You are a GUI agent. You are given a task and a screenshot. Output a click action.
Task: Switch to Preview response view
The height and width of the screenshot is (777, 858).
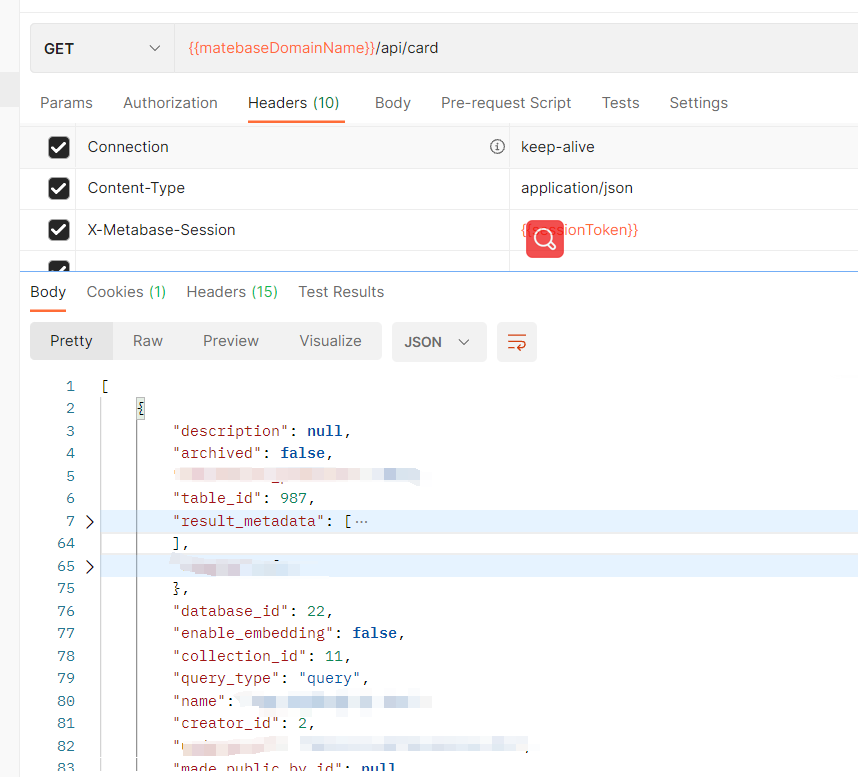pyautogui.click(x=231, y=341)
